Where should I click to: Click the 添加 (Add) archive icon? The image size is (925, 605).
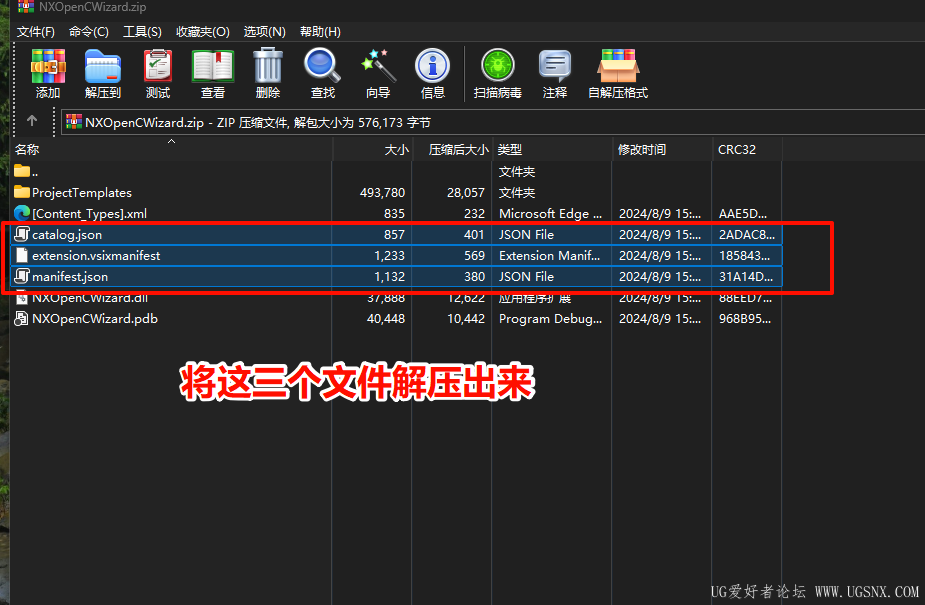tap(47, 73)
